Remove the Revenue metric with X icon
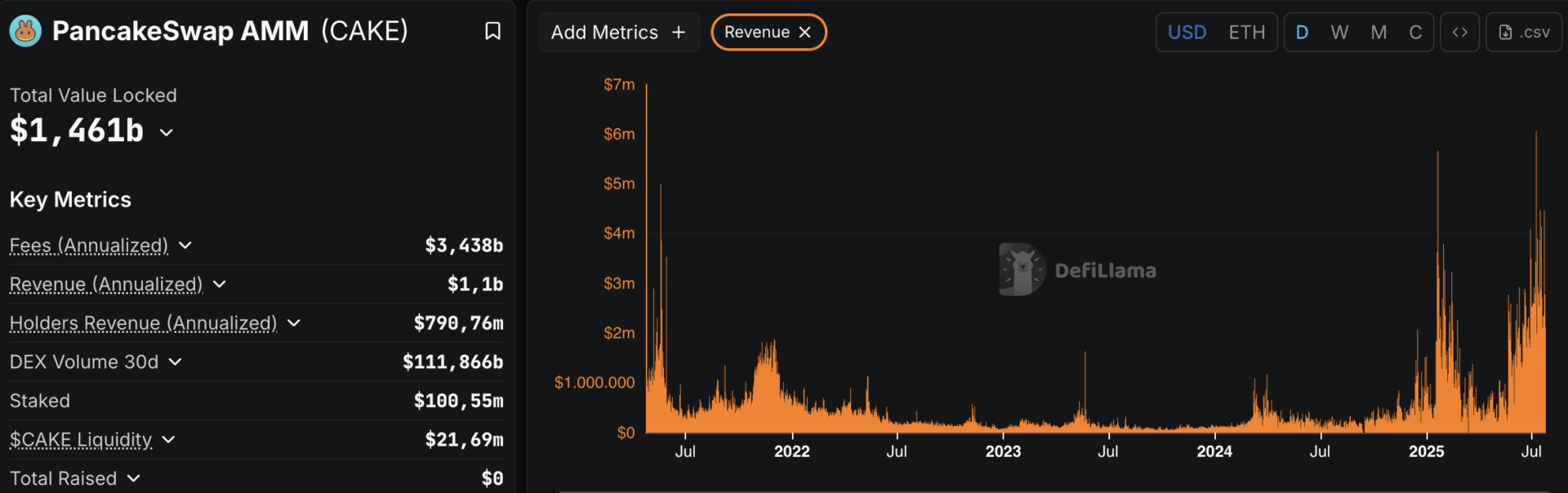 point(804,33)
